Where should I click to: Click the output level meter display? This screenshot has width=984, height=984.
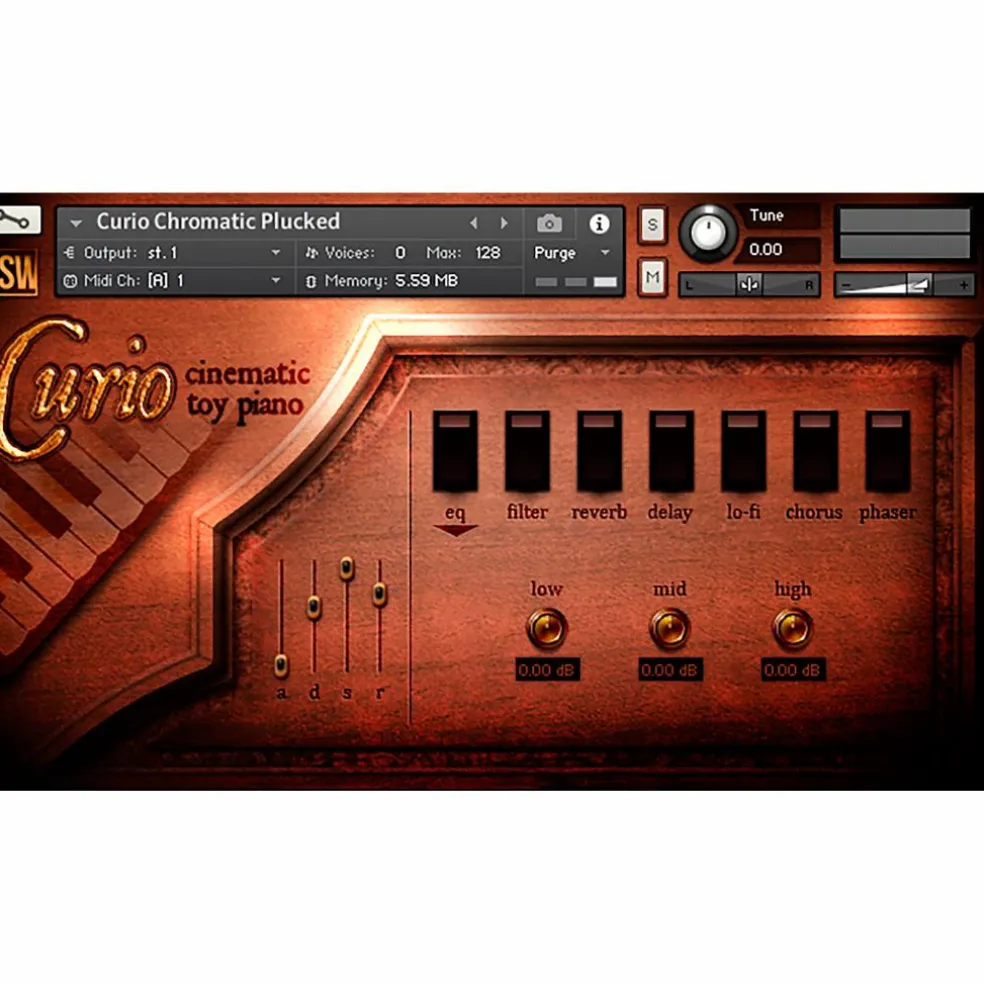point(904,234)
